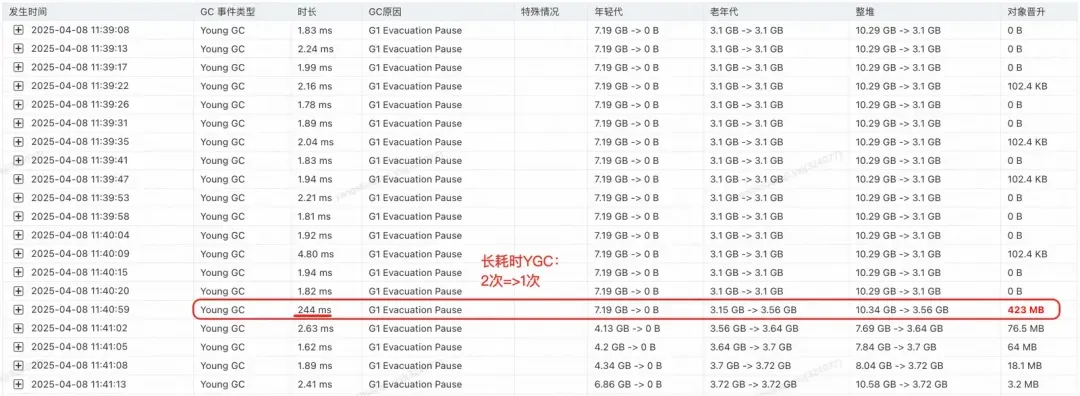Click the 7.69 GB -> 3.64 GB heap cell
Image resolution: width=1080 pixels, height=396 pixels.
tap(900, 329)
